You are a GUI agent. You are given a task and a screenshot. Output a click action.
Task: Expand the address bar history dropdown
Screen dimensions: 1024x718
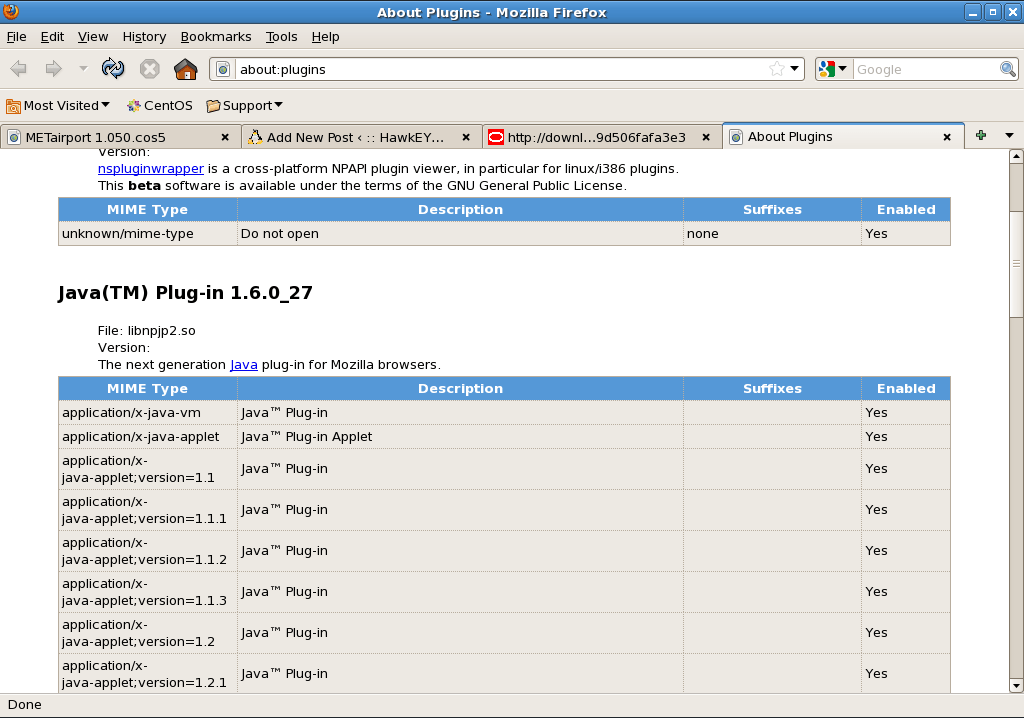tap(793, 69)
